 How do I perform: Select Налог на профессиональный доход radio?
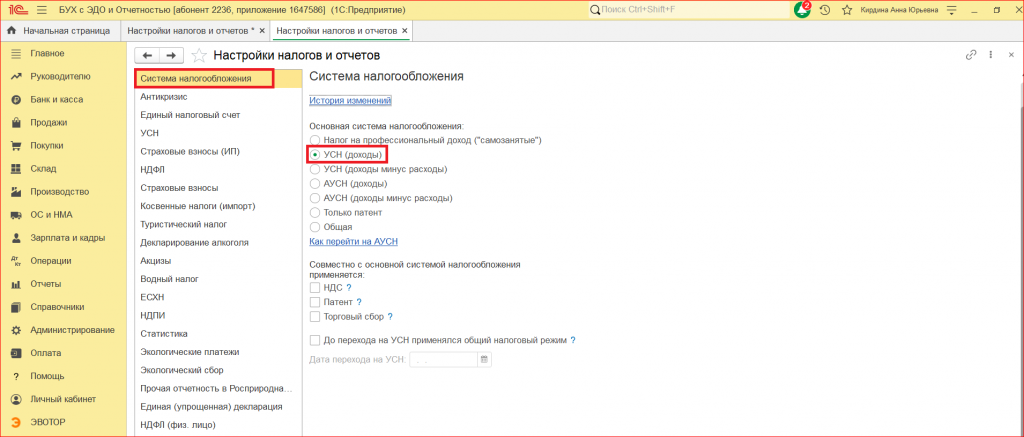(x=315, y=140)
